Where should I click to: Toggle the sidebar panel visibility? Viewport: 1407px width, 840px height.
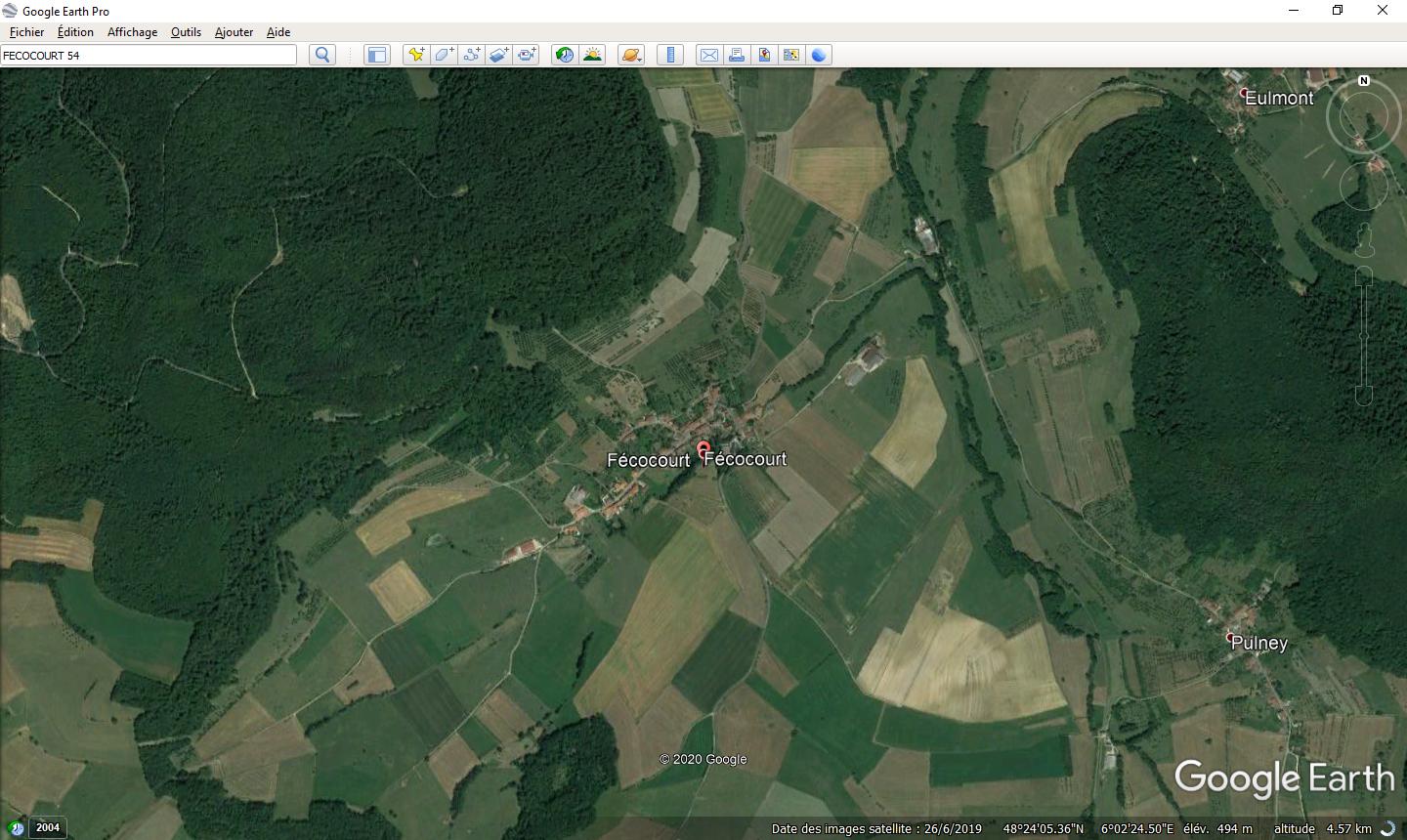[376, 55]
